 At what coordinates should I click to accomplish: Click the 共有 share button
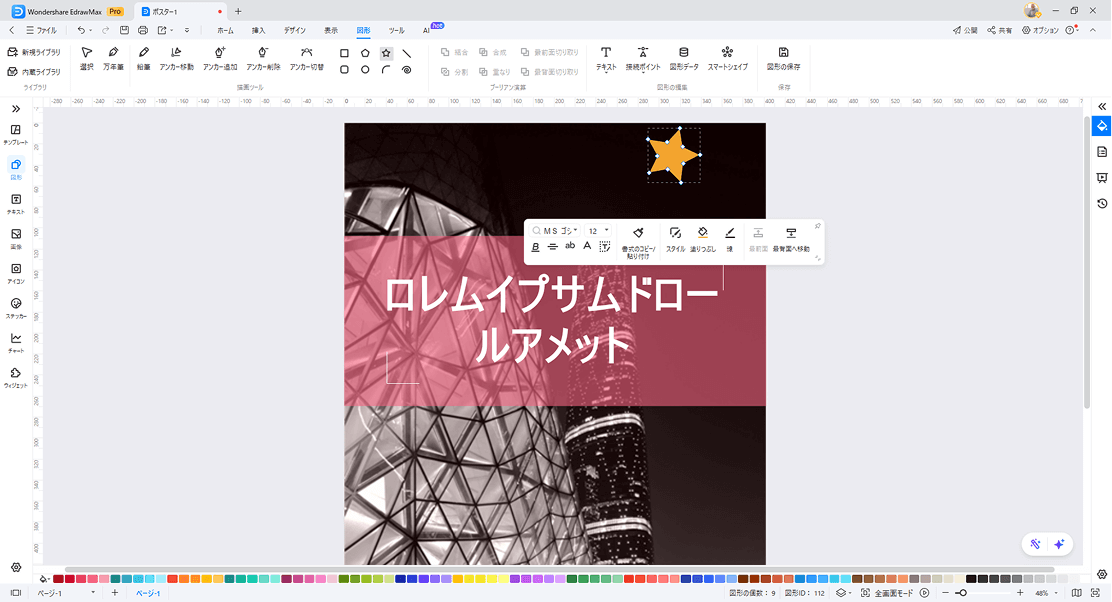[999, 31]
